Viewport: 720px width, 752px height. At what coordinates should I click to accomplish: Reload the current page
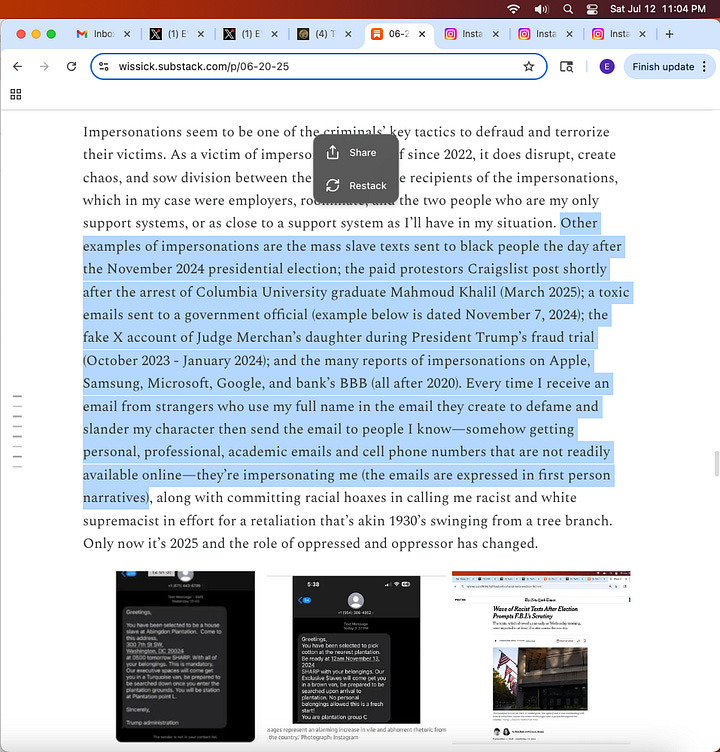pos(71,67)
